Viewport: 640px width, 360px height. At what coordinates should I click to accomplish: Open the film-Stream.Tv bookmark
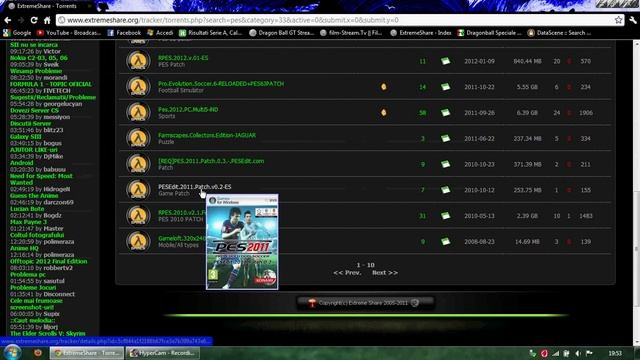[x=351, y=33]
